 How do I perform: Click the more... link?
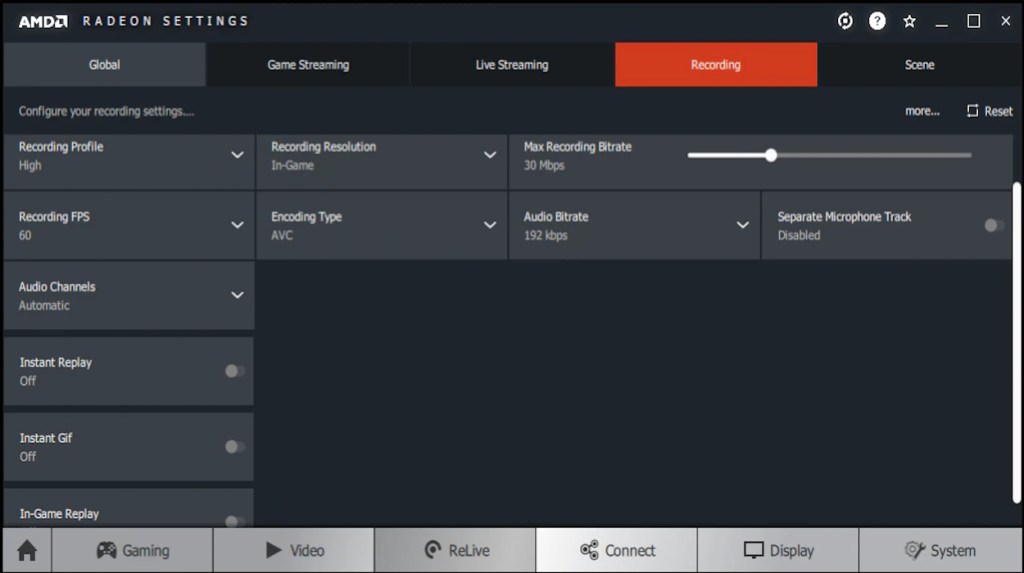[x=922, y=111]
